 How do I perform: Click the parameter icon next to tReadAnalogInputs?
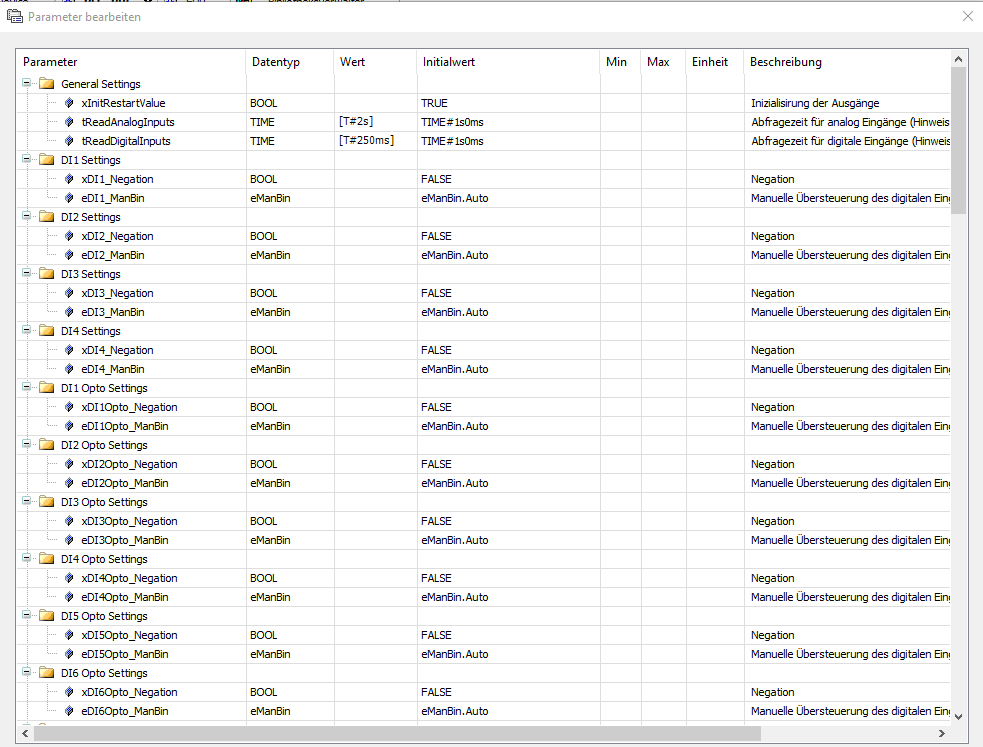click(69, 122)
